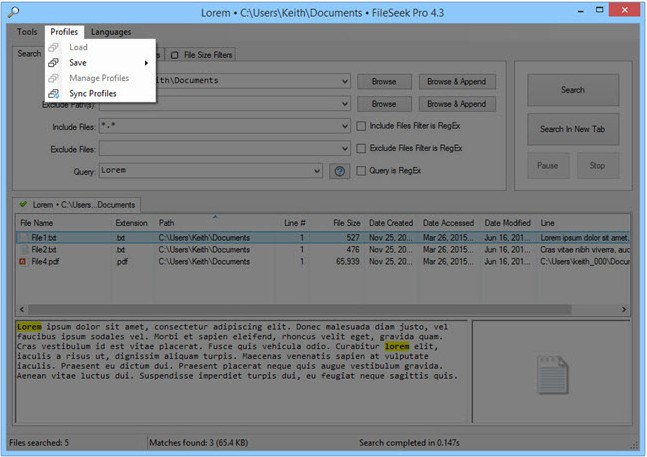Click Browse & Append for Exclude Paths
Viewport: 647px width, 457px height.
coord(457,104)
